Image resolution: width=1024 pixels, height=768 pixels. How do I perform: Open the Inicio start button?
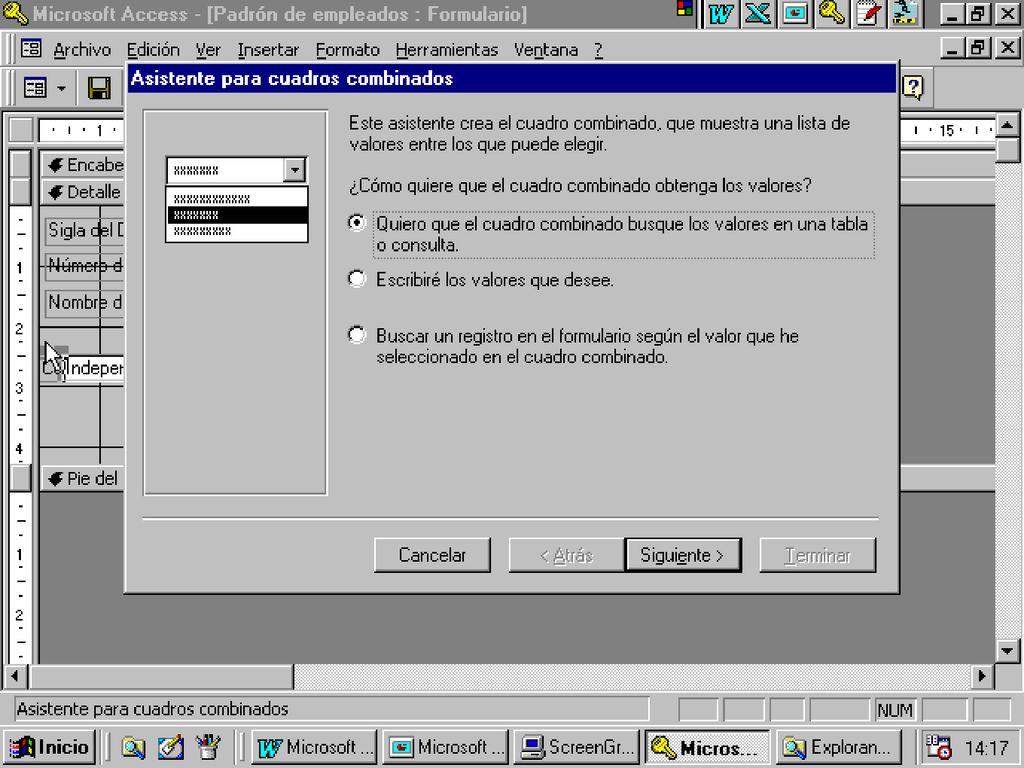pos(50,748)
